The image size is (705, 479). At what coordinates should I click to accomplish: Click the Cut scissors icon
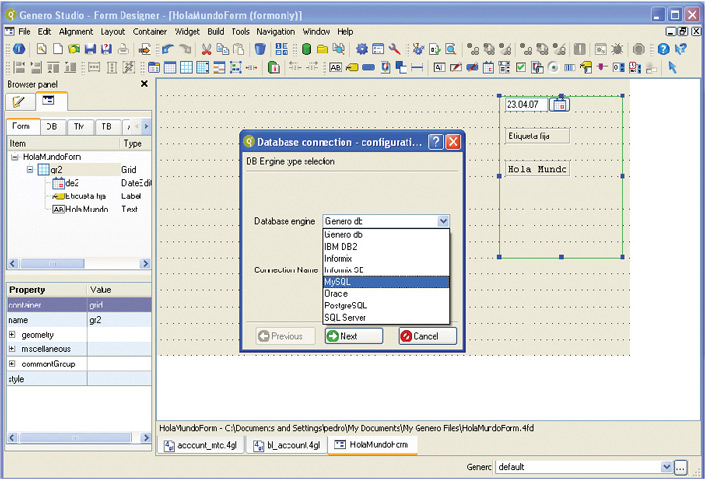click(x=206, y=49)
